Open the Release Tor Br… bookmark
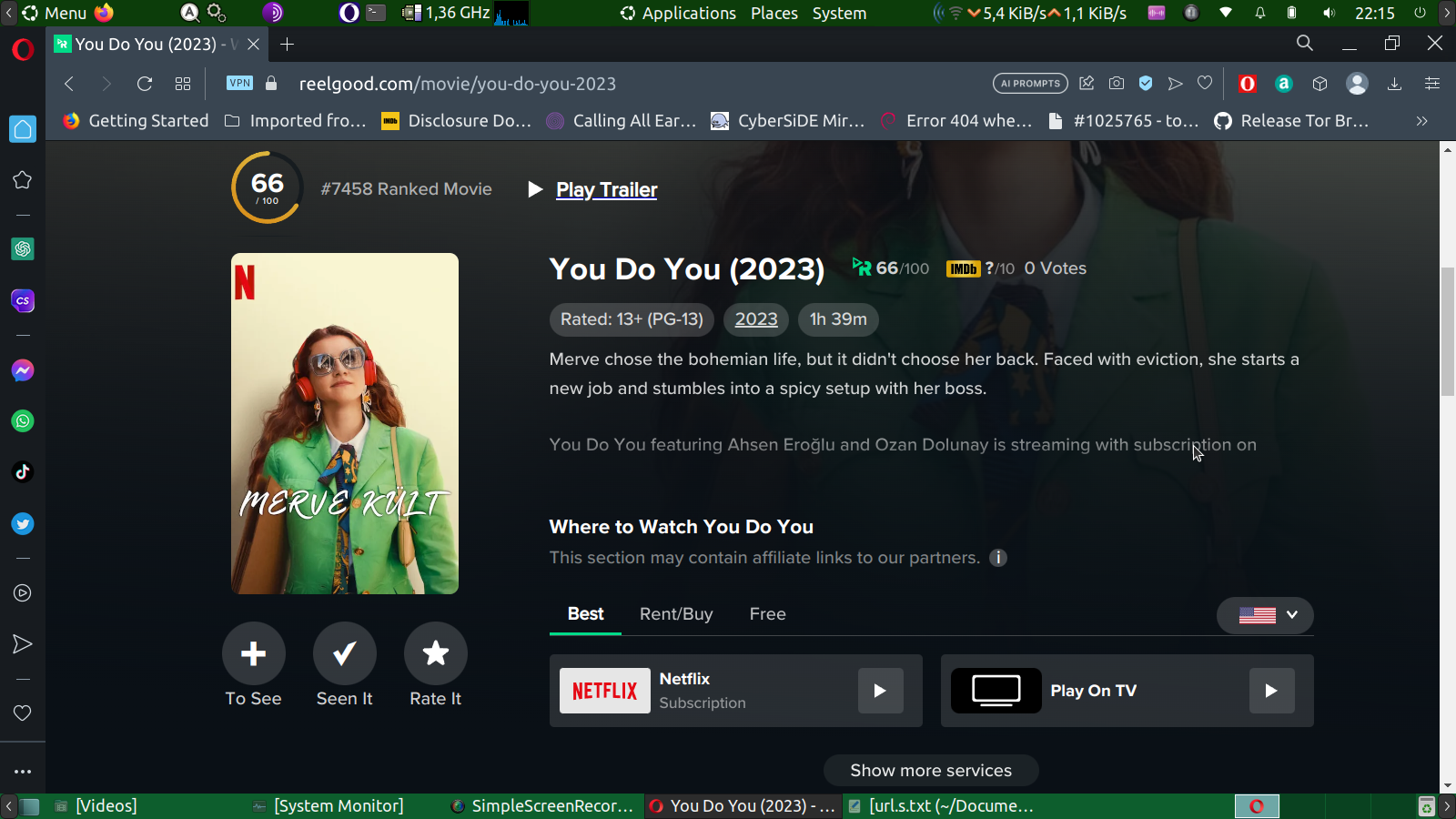This screenshot has height=819, width=1456. [x=1291, y=121]
